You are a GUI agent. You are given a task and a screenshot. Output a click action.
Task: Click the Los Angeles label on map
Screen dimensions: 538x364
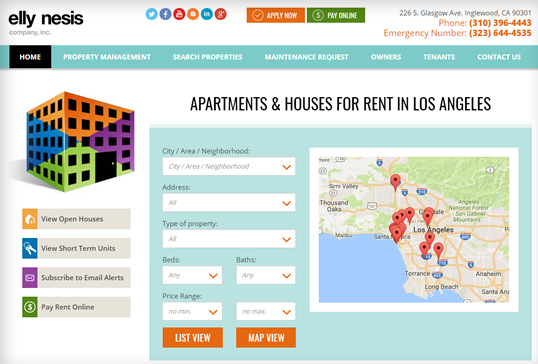[433, 230]
